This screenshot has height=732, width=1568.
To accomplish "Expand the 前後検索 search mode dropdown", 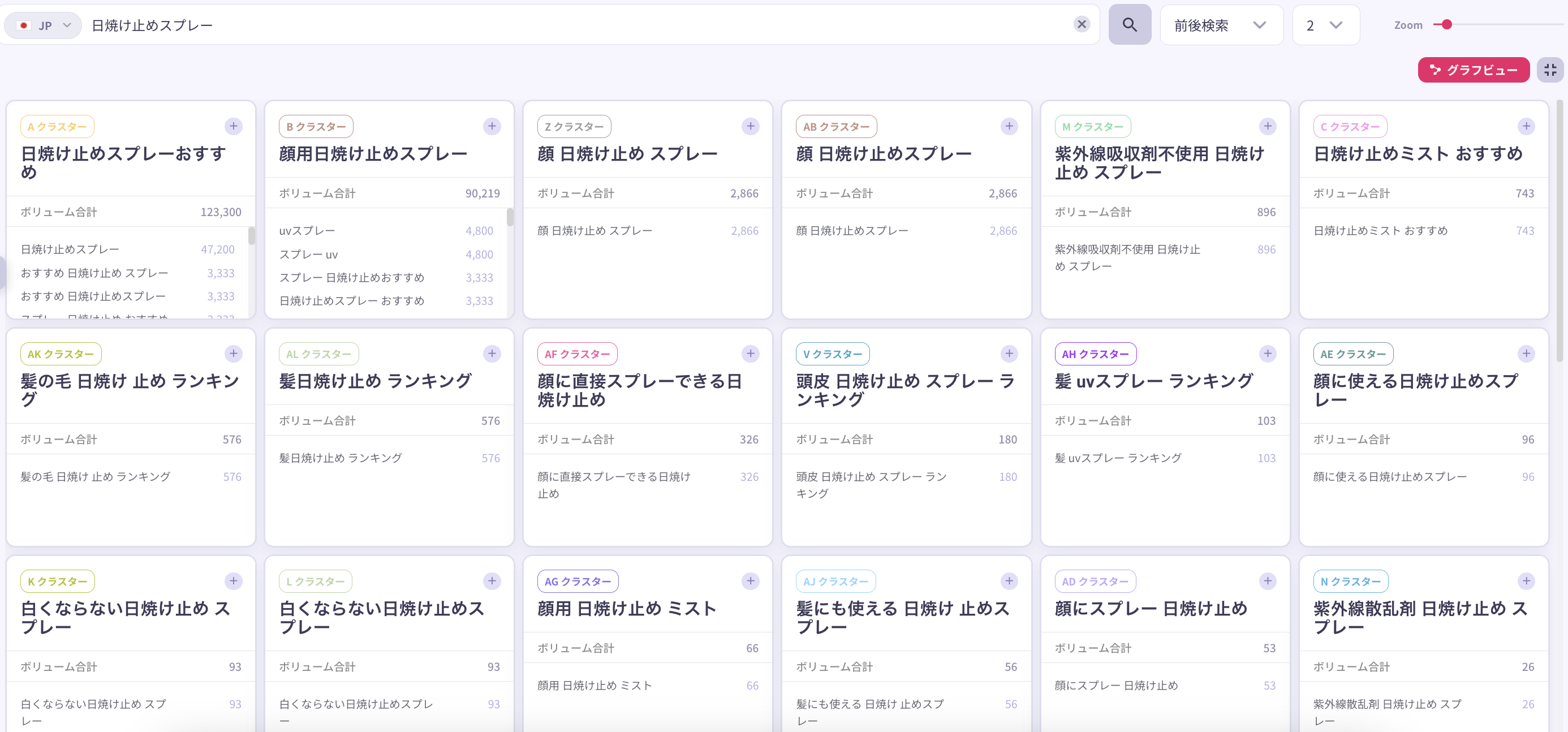I will 1221,25.
